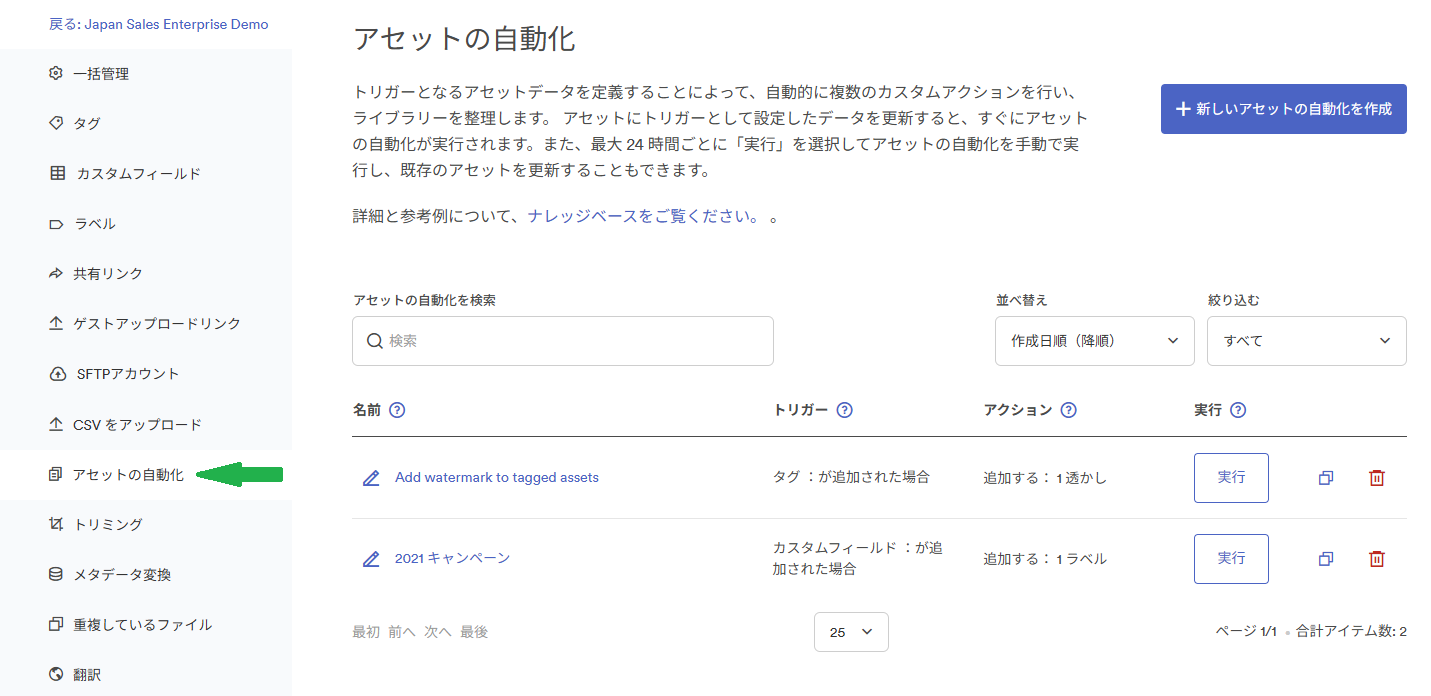Click the upload icon beside ゲストアップロードリンク
The image size is (1431, 696).
click(56, 323)
